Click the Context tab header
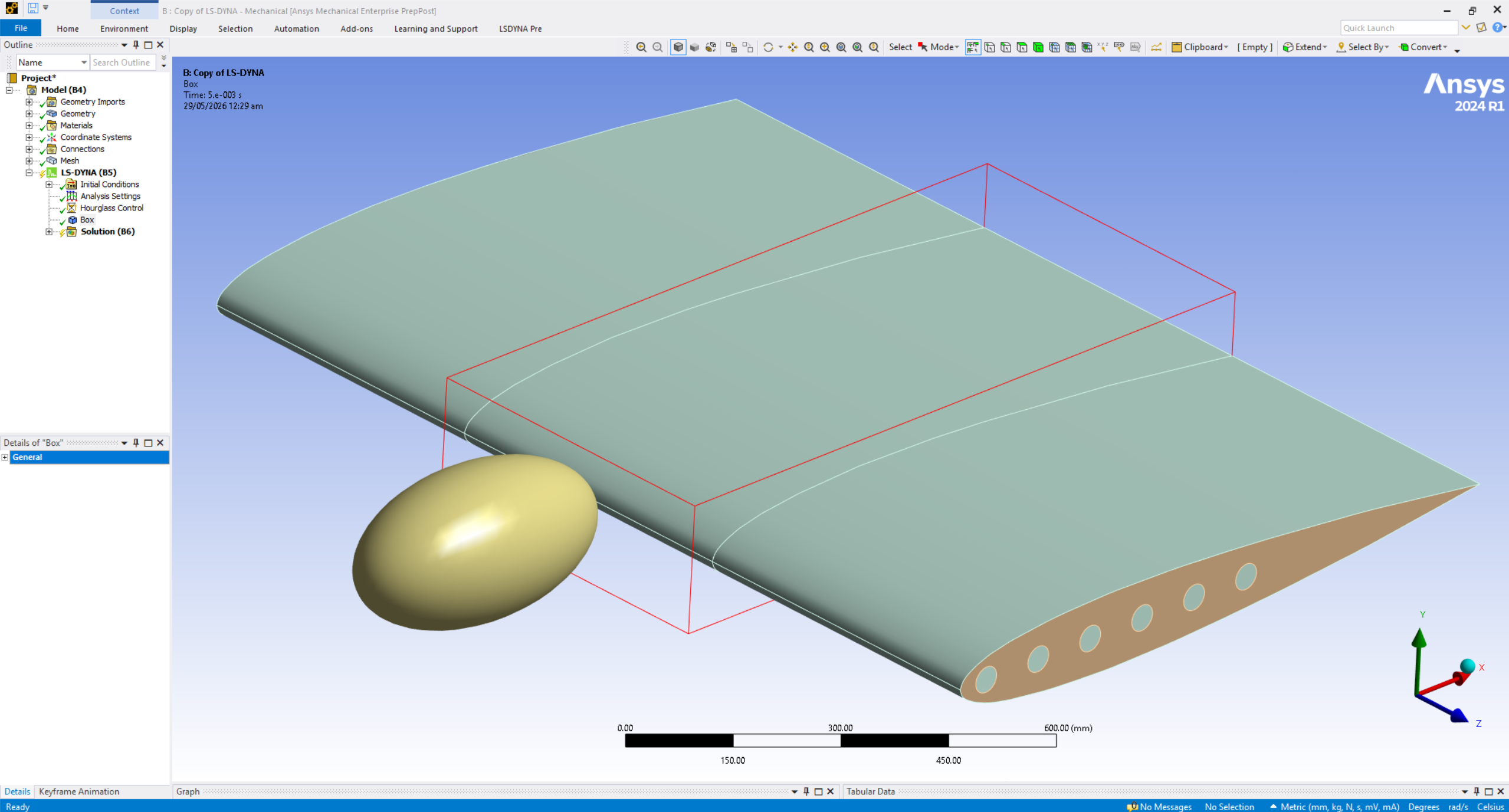Image resolution: width=1509 pixels, height=812 pixels. point(124,11)
